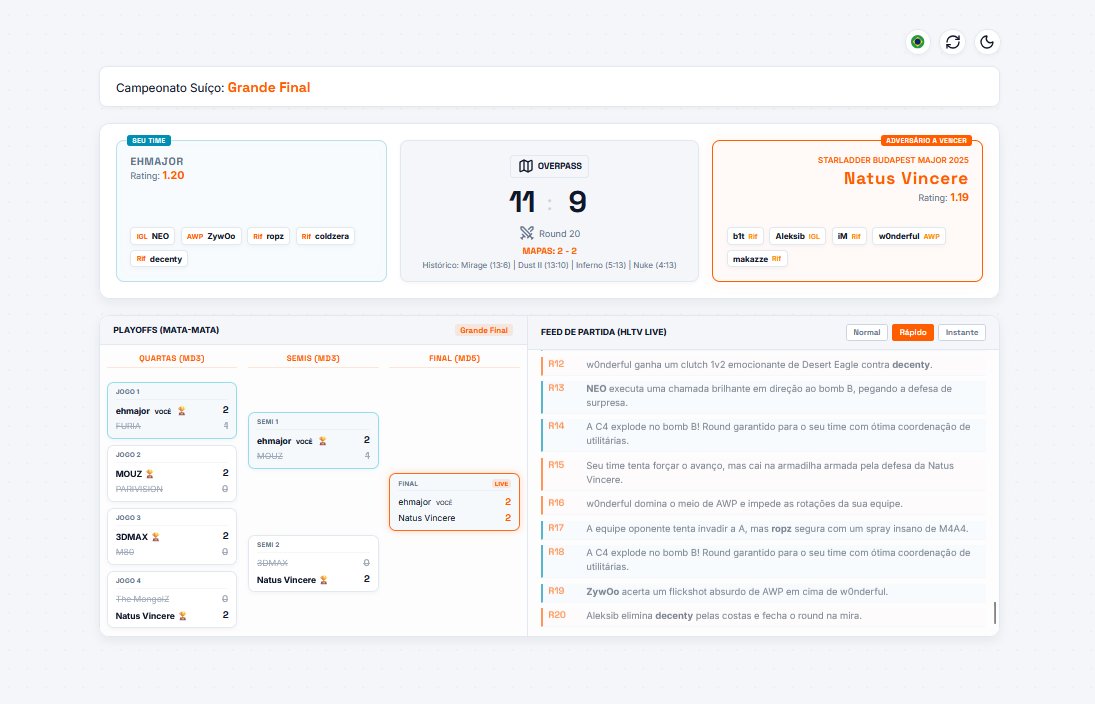The height and width of the screenshot is (704, 1095).
Task: Click the Histórico map scores line
Action: click(x=550, y=265)
